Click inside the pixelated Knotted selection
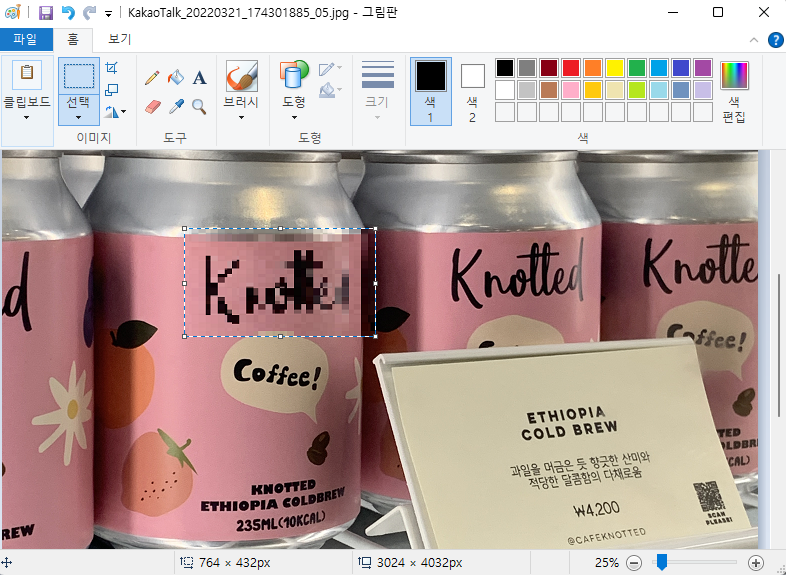The width and height of the screenshot is (786, 575). [280, 283]
